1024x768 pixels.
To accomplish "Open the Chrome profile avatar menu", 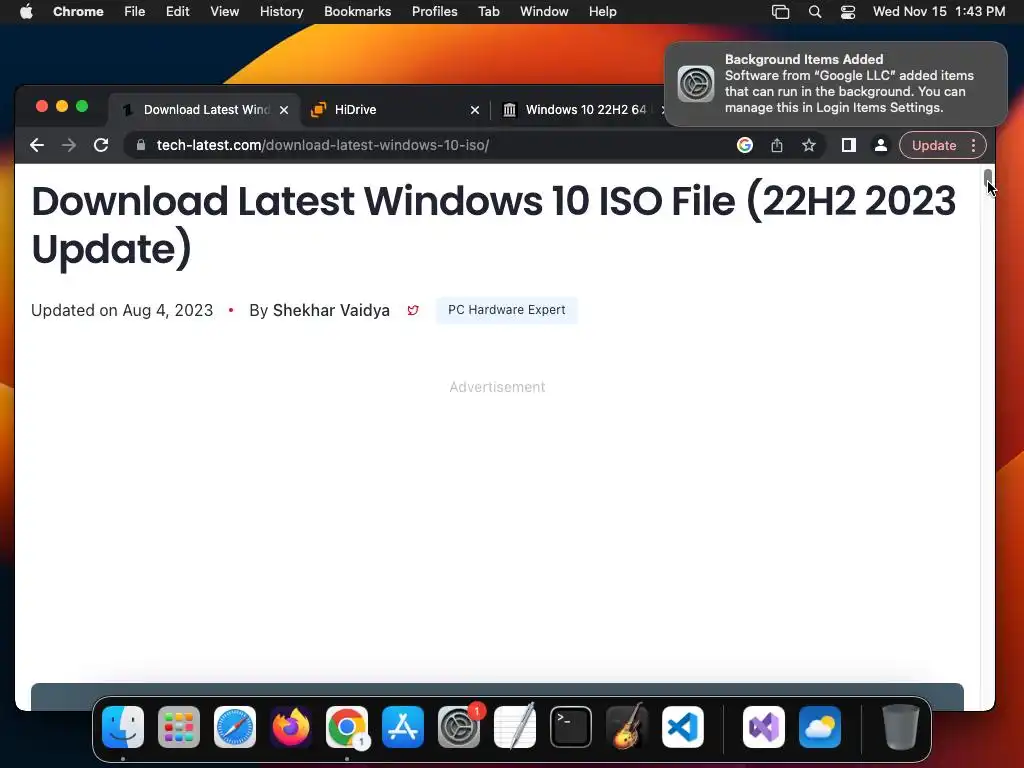I will 880,145.
